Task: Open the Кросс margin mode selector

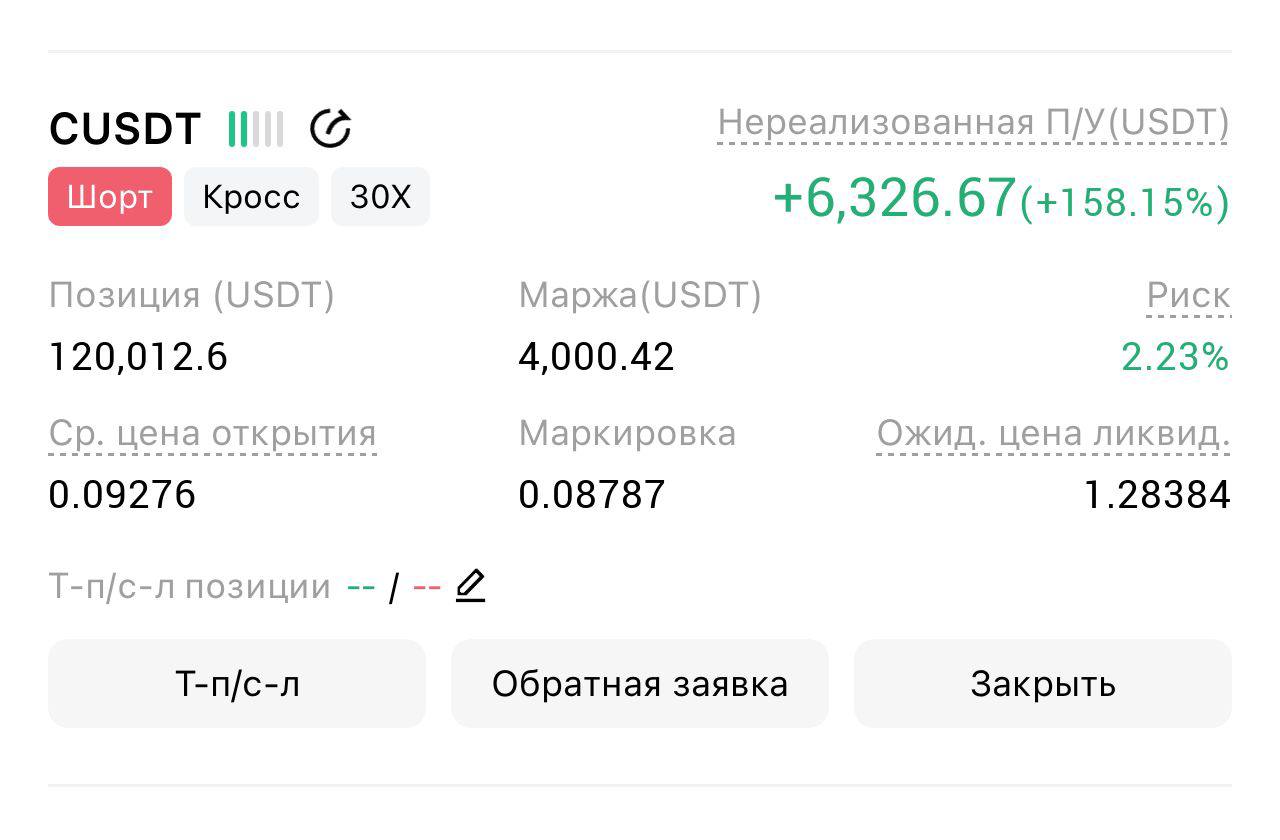Action: [x=251, y=197]
